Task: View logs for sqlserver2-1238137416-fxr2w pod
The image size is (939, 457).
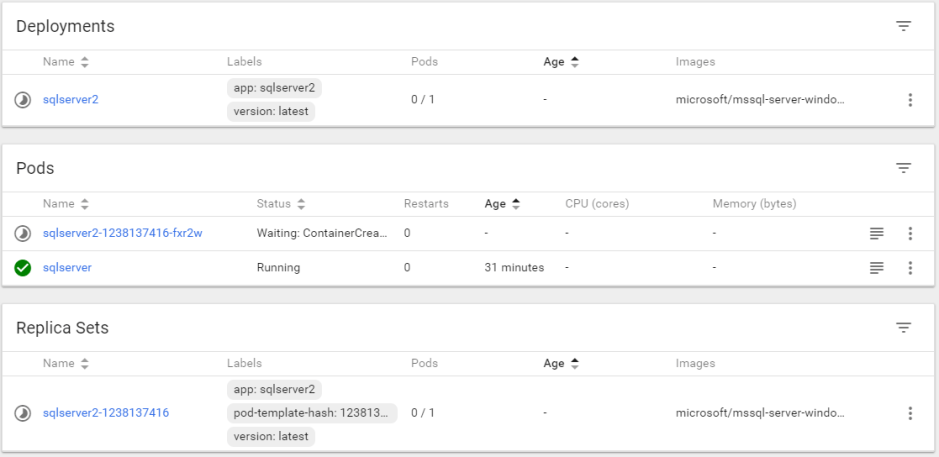Action: point(876,233)
